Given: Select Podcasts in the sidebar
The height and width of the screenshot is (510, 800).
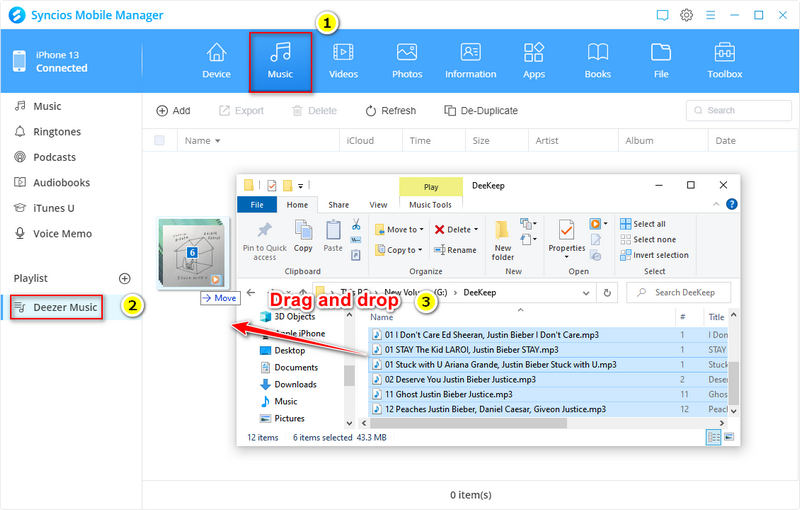Looking at the screenshot, I should pyautogui.click(x=45, y=157).
